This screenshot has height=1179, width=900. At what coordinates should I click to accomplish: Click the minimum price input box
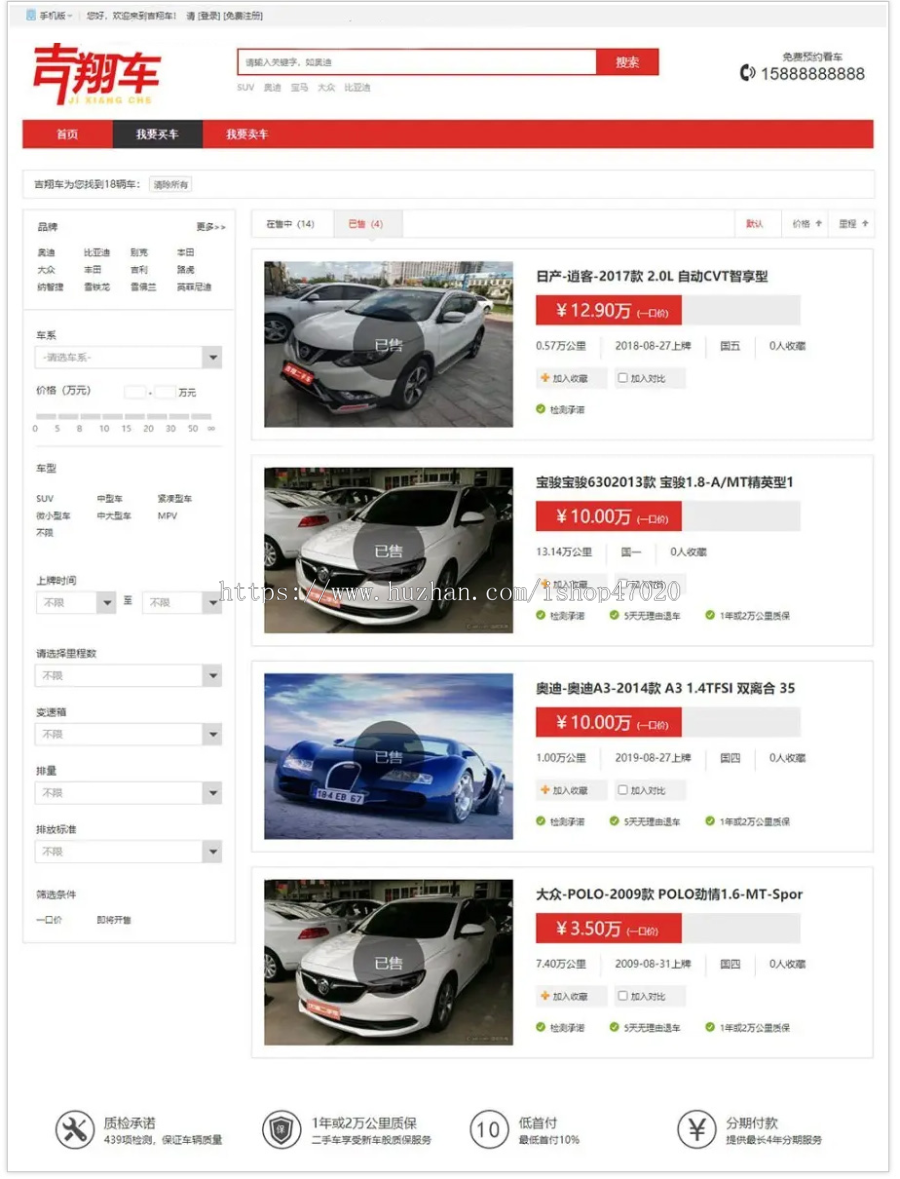(x=135, y=392)
